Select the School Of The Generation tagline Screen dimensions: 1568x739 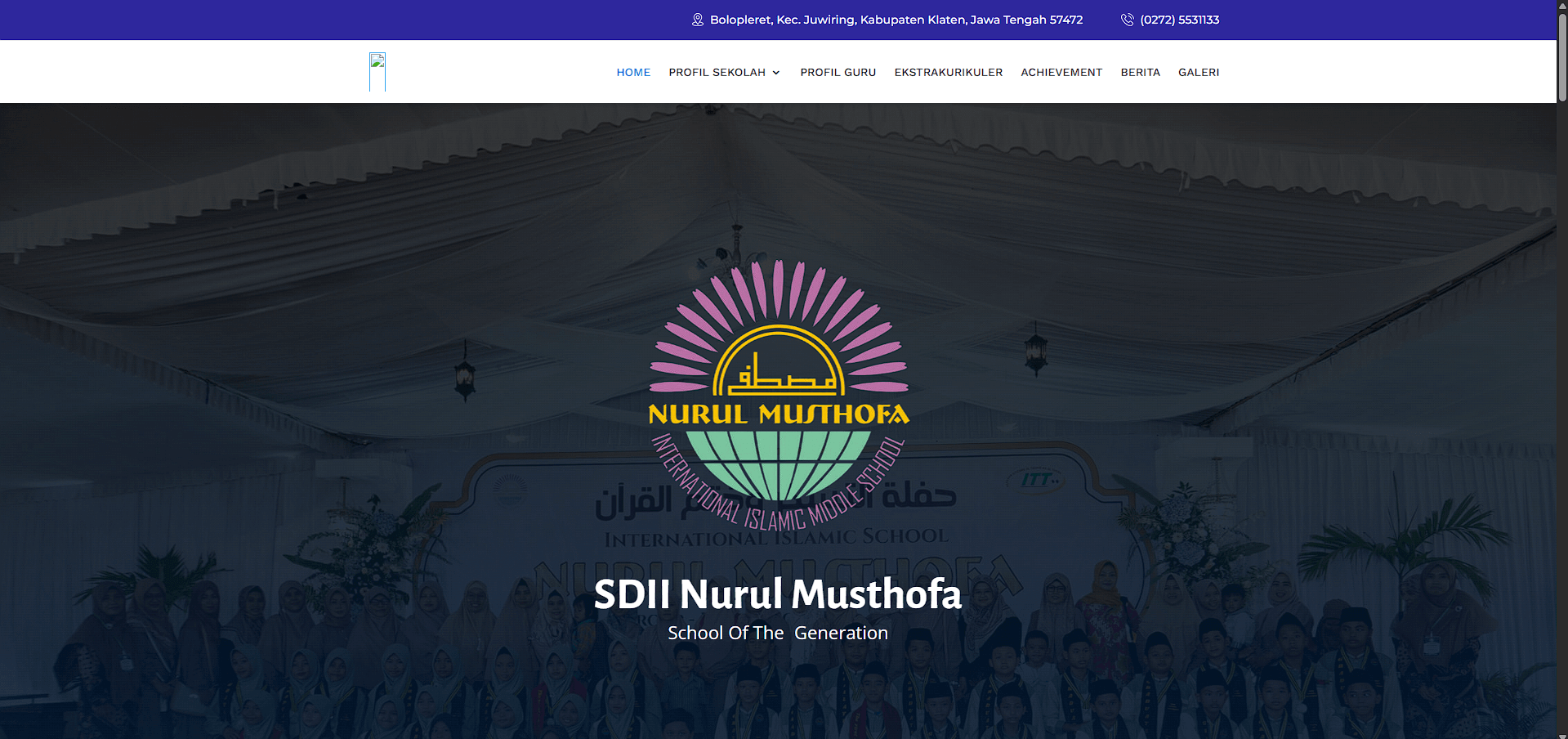777,634
